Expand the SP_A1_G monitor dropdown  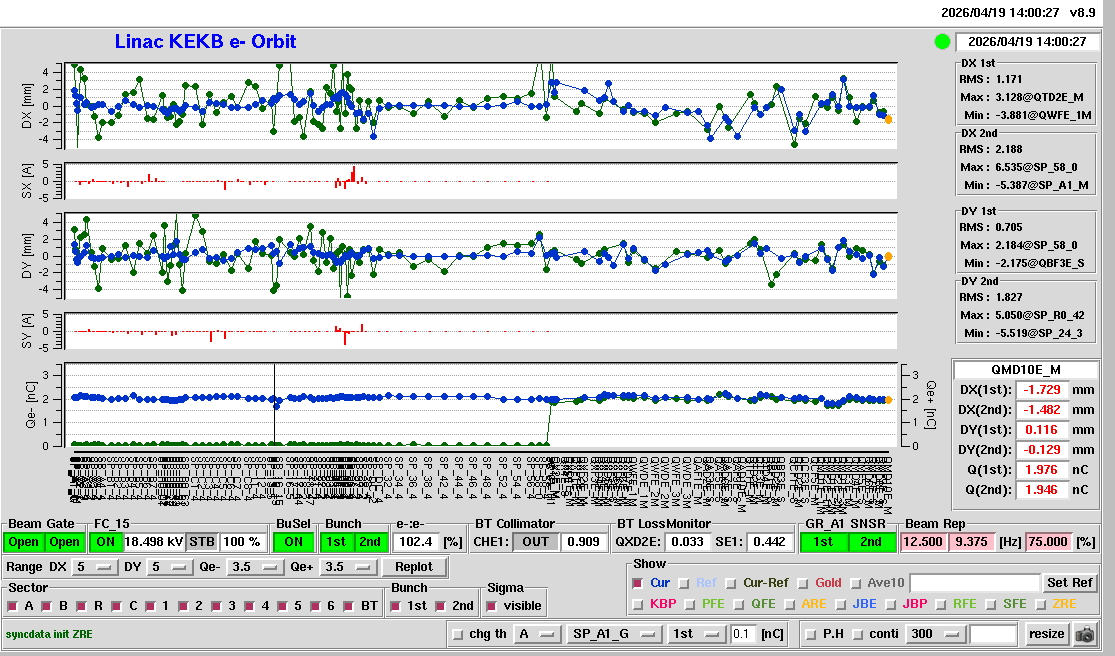tap(615, 634)
